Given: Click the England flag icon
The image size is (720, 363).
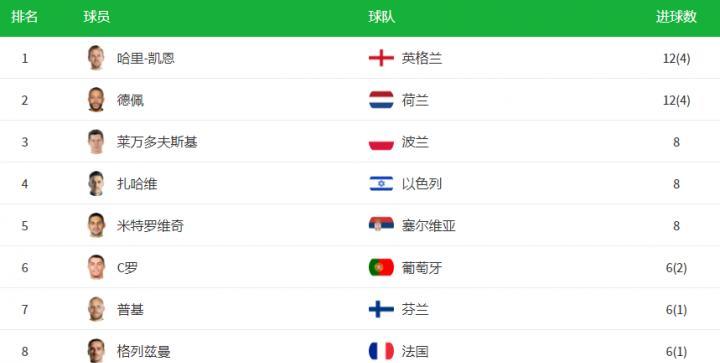Looking at the screenshot, I should click(x=381, y=58).
